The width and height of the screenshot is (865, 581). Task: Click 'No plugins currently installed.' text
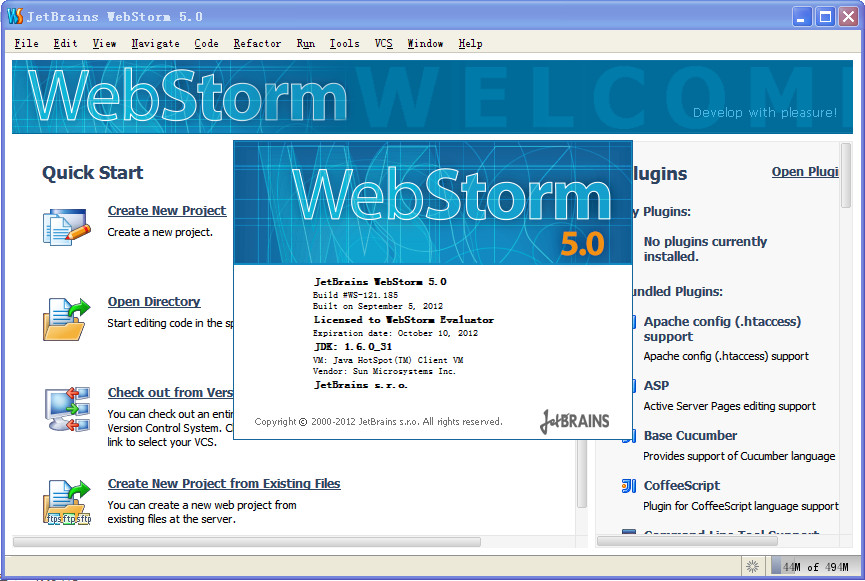click(x=705, y=249)
